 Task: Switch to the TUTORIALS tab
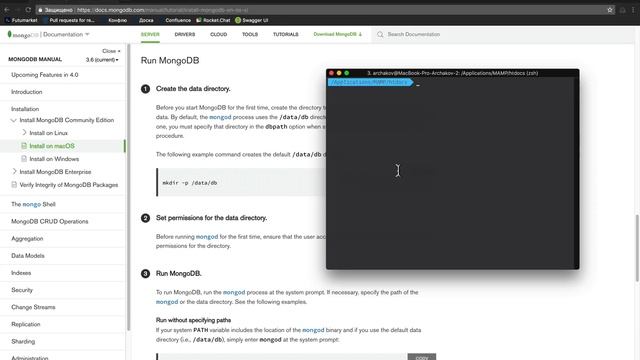click(286, 34)
